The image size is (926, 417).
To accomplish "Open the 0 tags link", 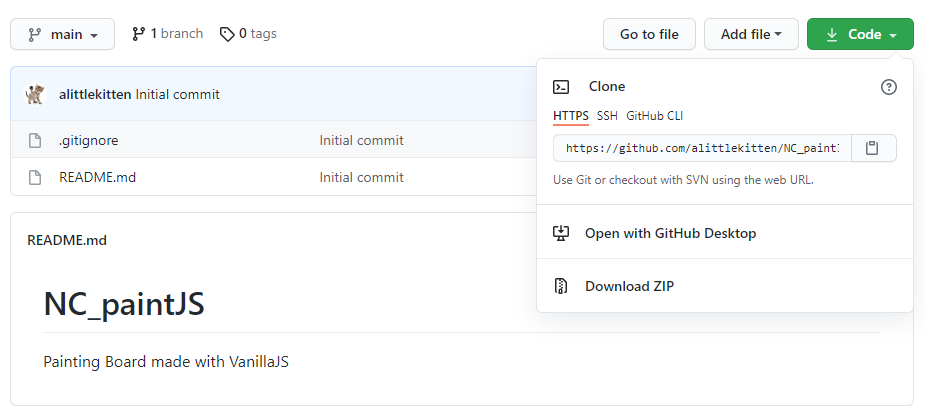I will point(248,34).
